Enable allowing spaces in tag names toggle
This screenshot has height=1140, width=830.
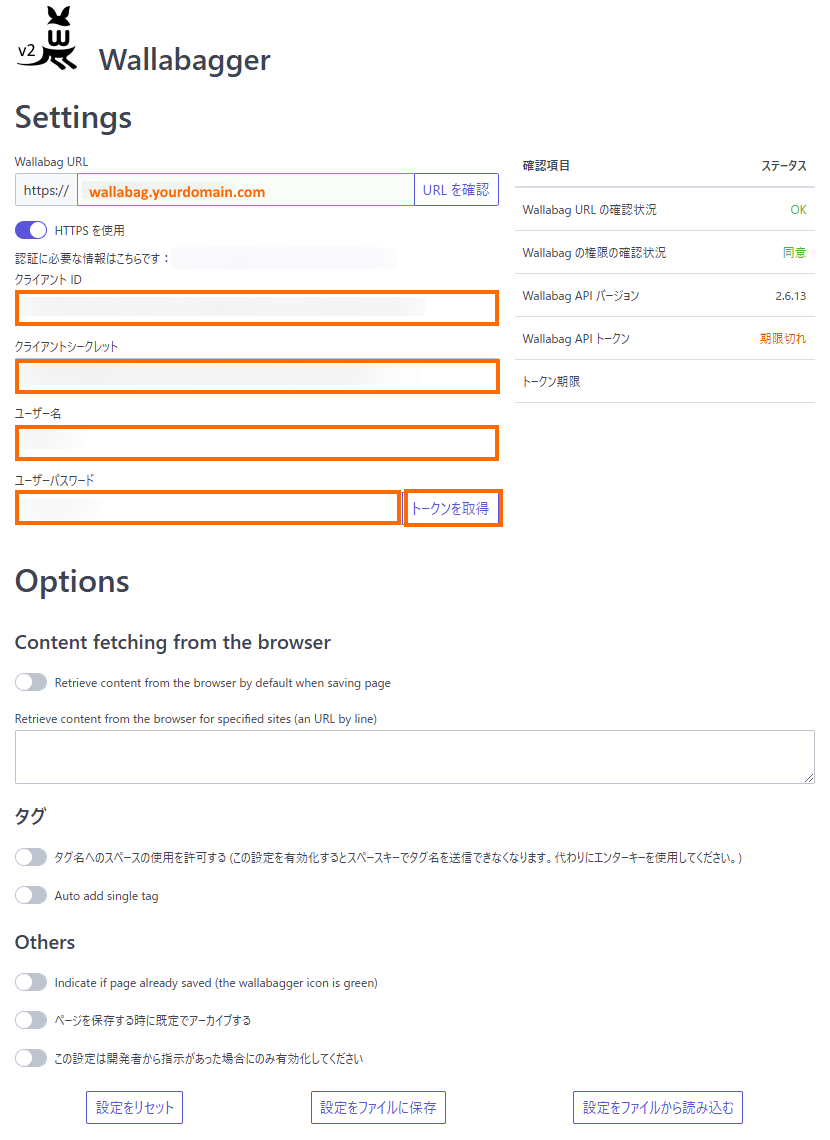pyautogui.click(x=31, y=857)
